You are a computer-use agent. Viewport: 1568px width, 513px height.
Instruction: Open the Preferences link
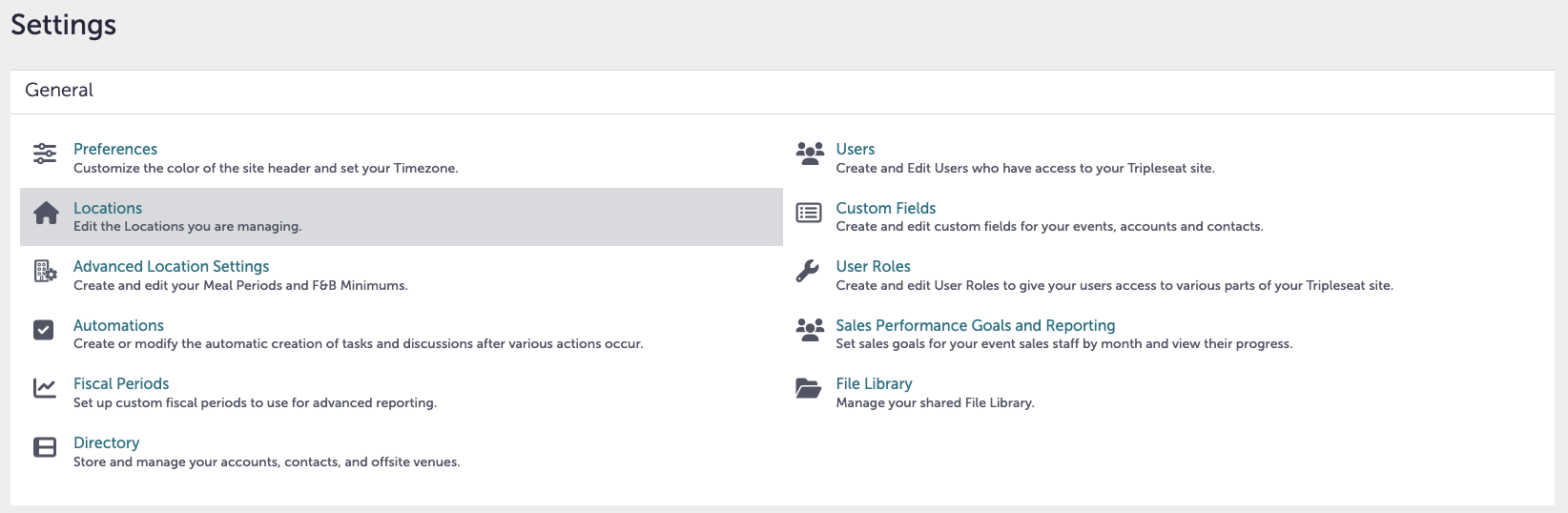click(115, 149)
